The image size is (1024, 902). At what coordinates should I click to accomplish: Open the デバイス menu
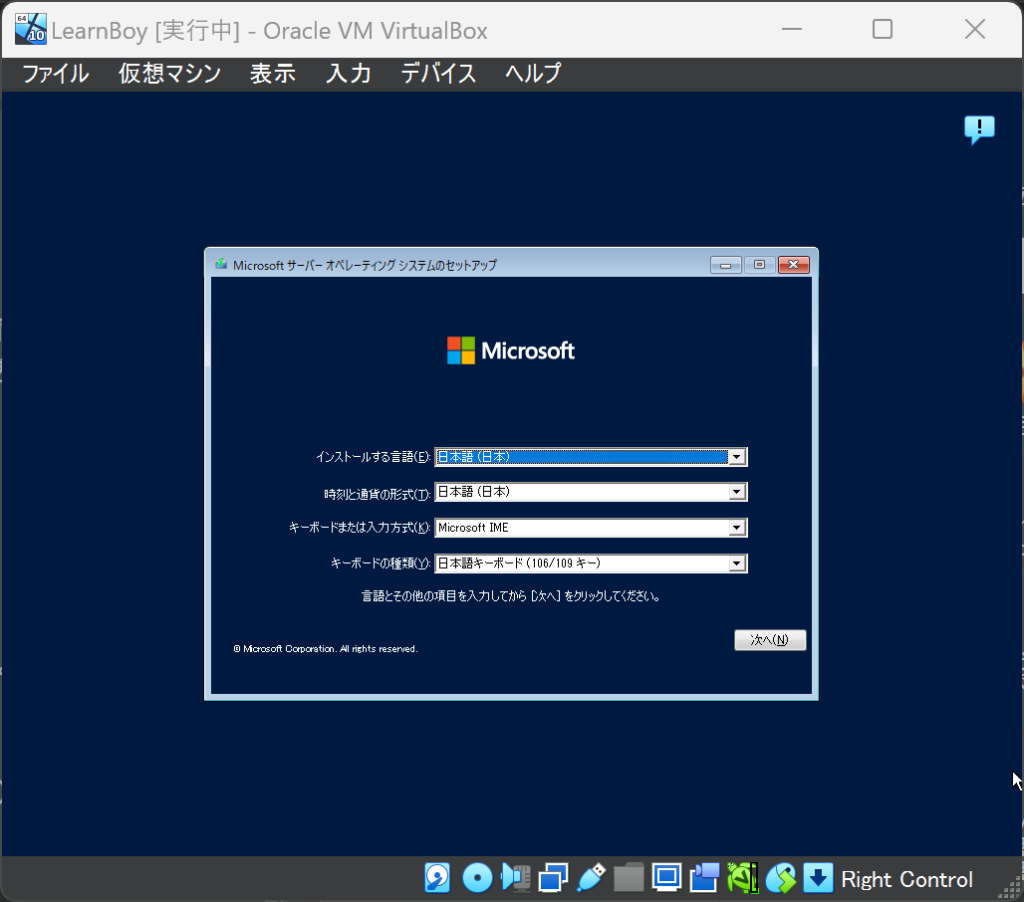point(438,73)
